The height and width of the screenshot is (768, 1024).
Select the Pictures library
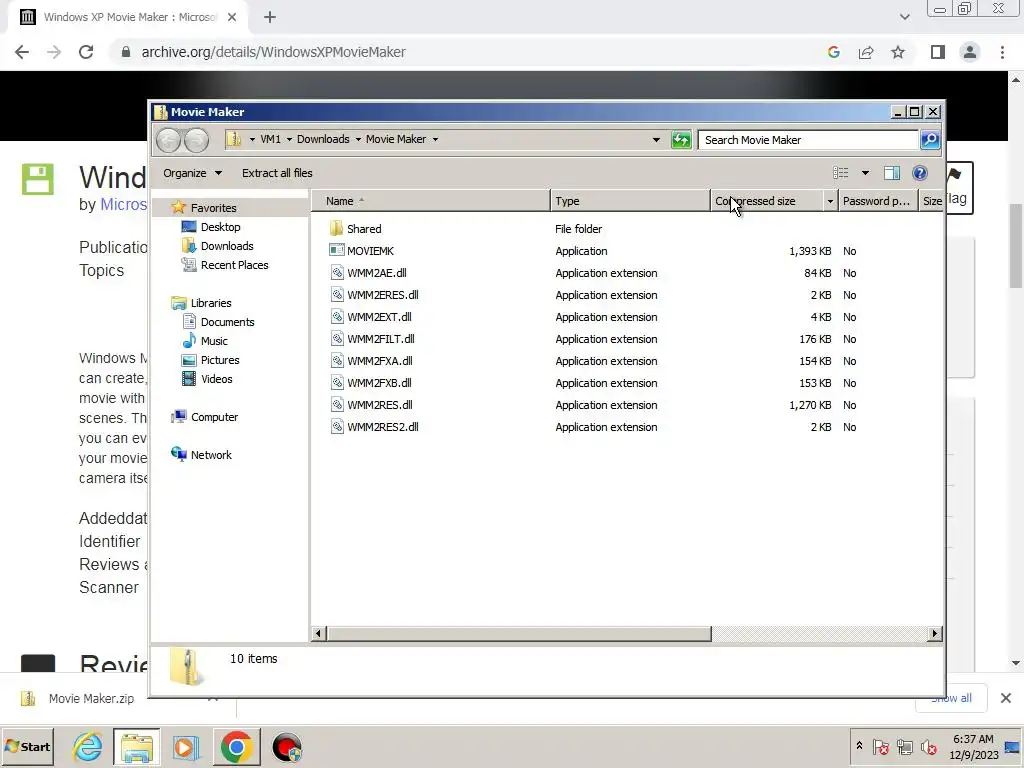click(219, 360)
